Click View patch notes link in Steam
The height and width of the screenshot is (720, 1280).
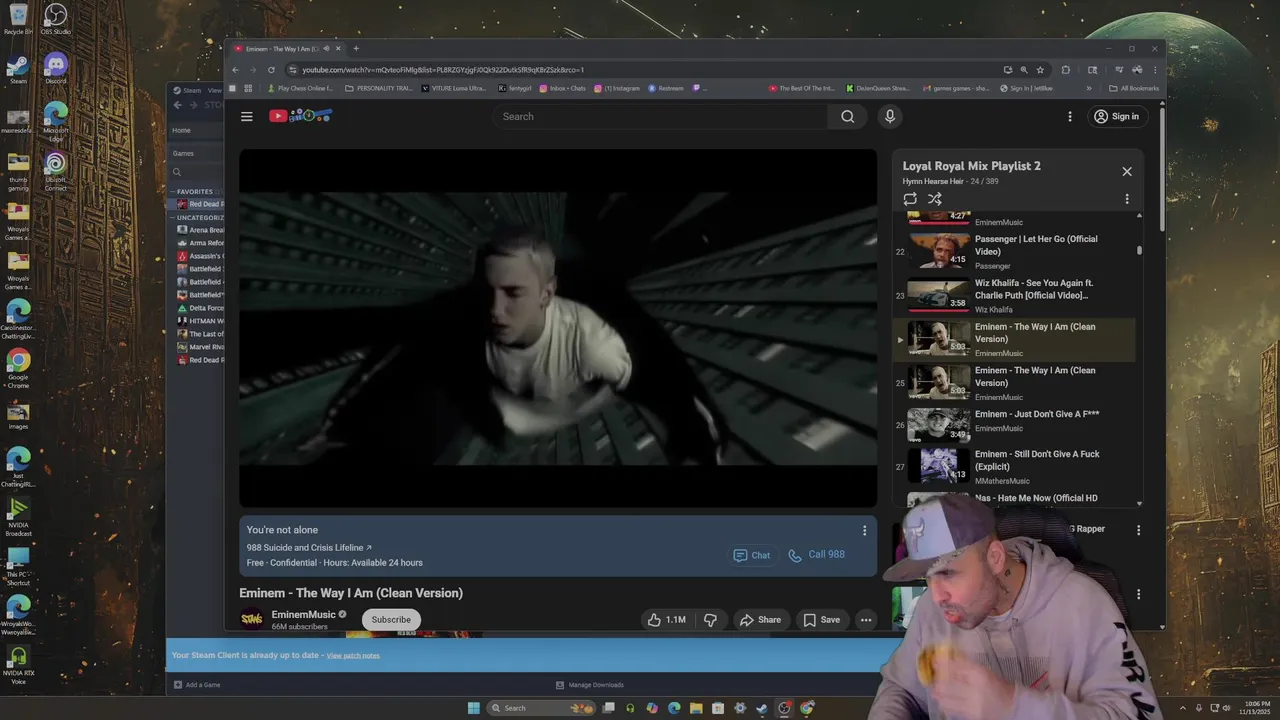353,656
